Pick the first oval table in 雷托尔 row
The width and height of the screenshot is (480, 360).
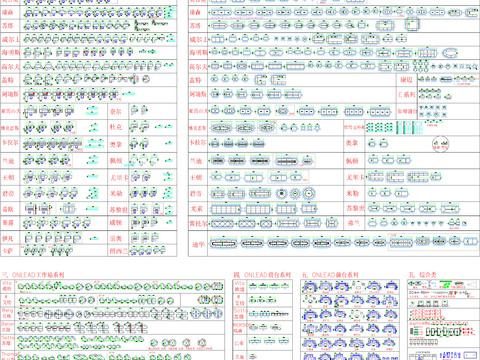click(x=223, y=223)
